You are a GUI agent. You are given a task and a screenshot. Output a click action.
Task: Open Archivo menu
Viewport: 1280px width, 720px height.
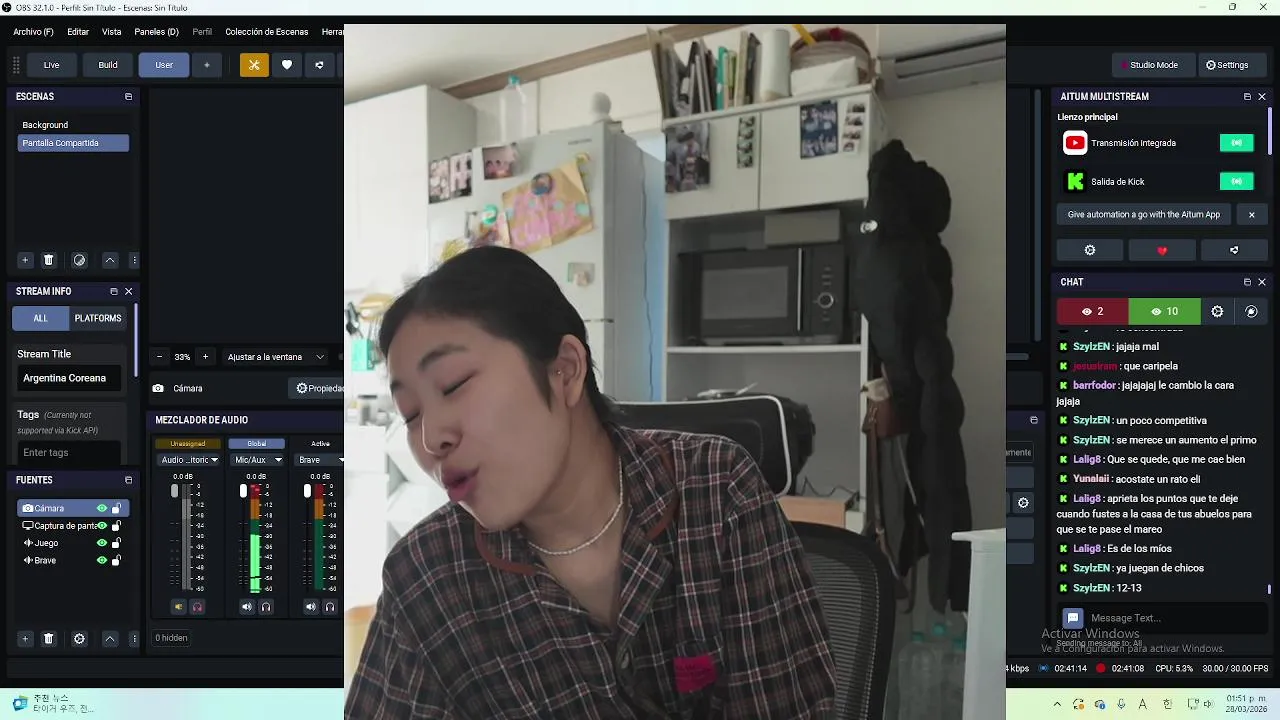click(33, 32)
